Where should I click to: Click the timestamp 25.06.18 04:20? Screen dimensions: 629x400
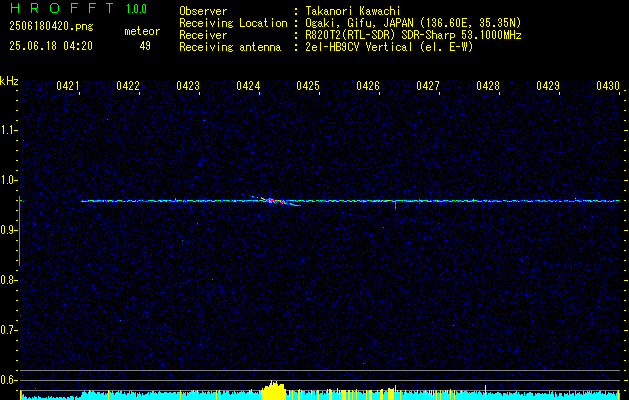[51, 46]
